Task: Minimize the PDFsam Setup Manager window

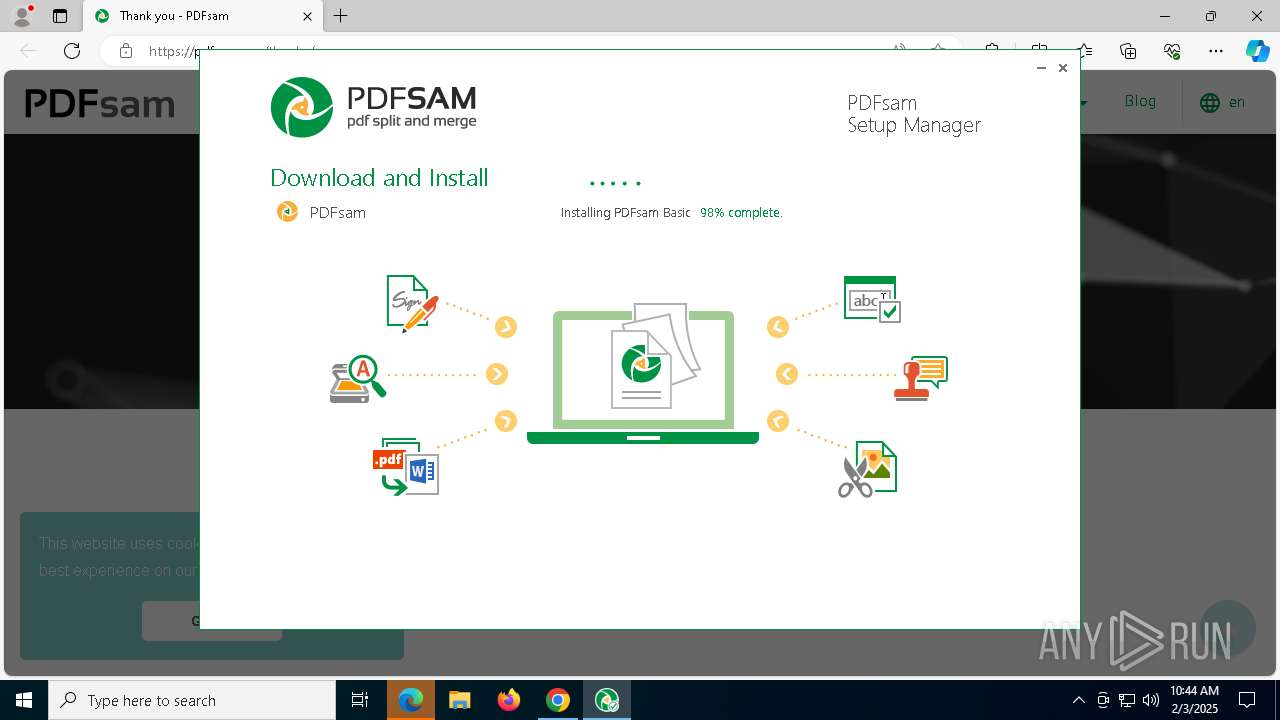Action: tap(1041, 68)
